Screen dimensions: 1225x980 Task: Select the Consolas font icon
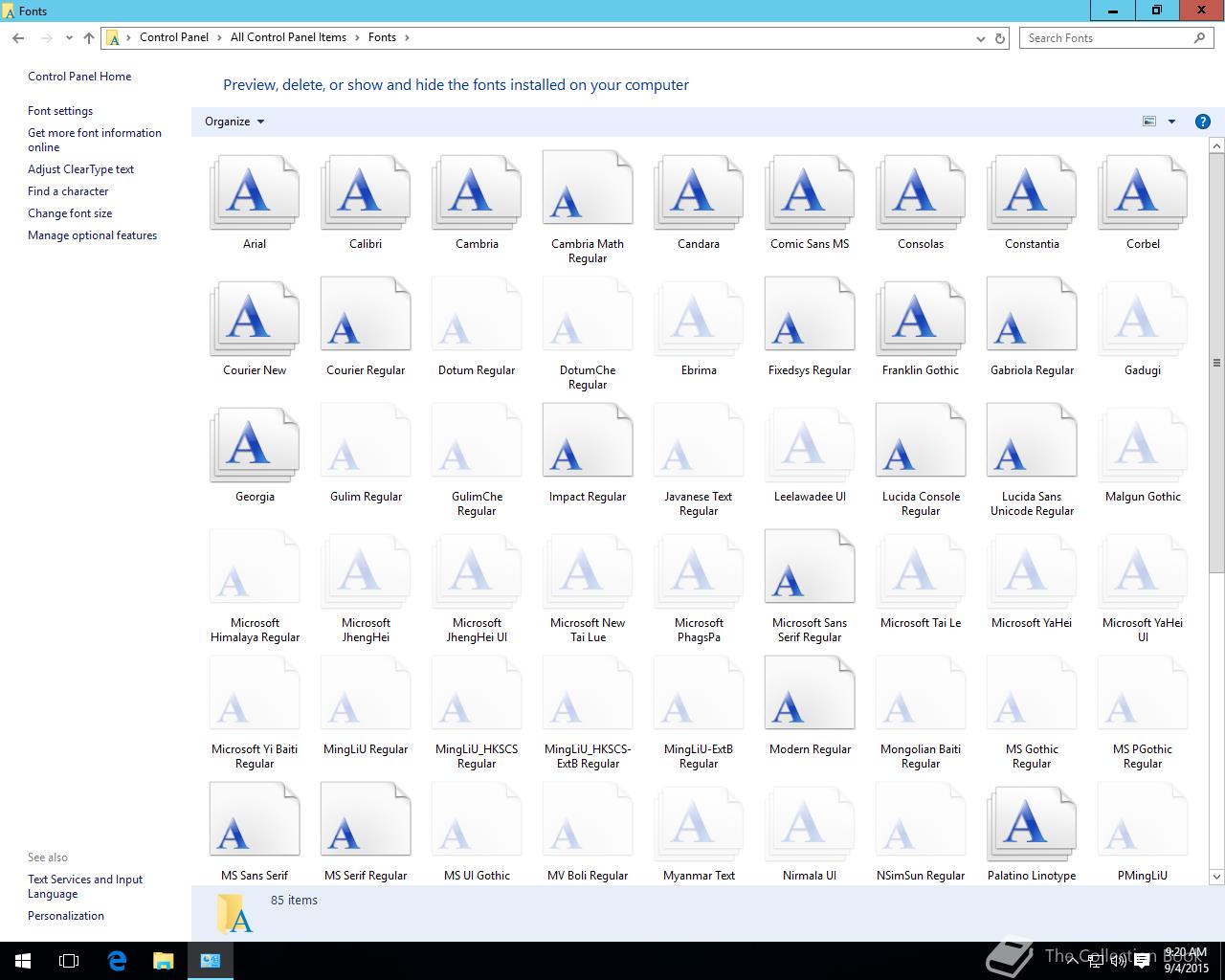click(921, 194)
